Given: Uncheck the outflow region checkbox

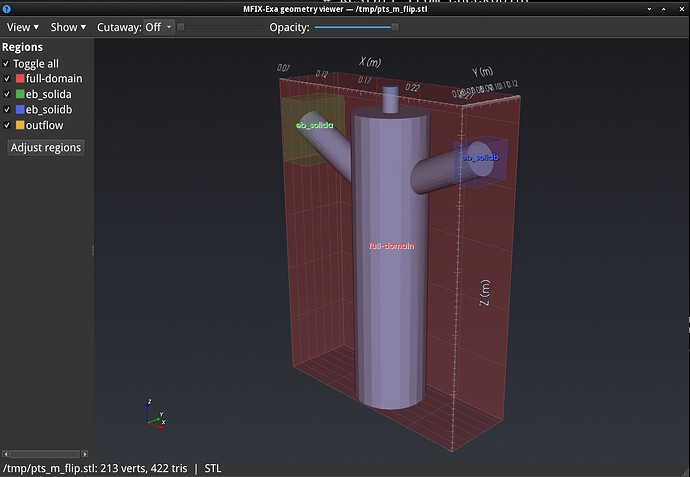Looking at the screenshot, I should click(x=7, y=125).
